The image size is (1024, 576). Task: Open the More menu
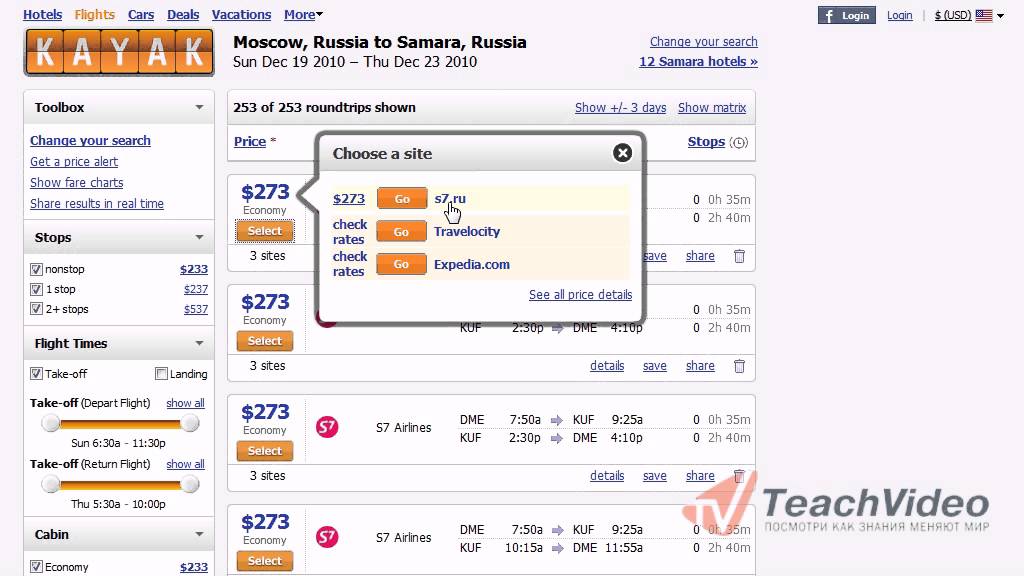(303, 14)
